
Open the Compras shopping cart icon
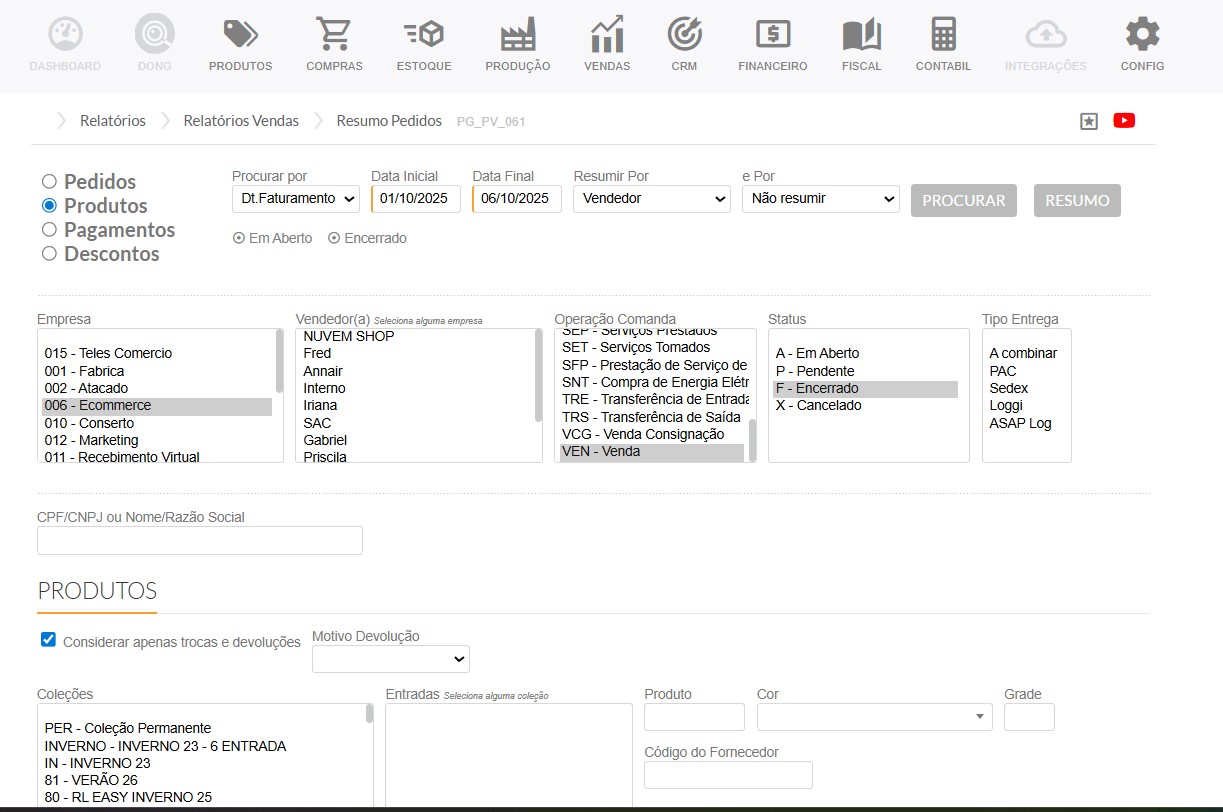[x=334, y=35]
